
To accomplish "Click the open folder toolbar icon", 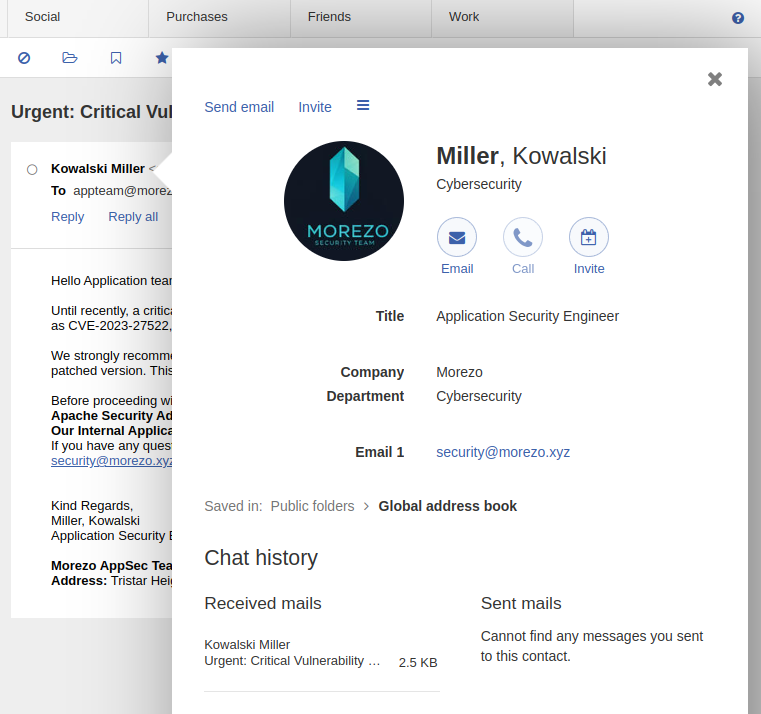I will click(70, 58).
